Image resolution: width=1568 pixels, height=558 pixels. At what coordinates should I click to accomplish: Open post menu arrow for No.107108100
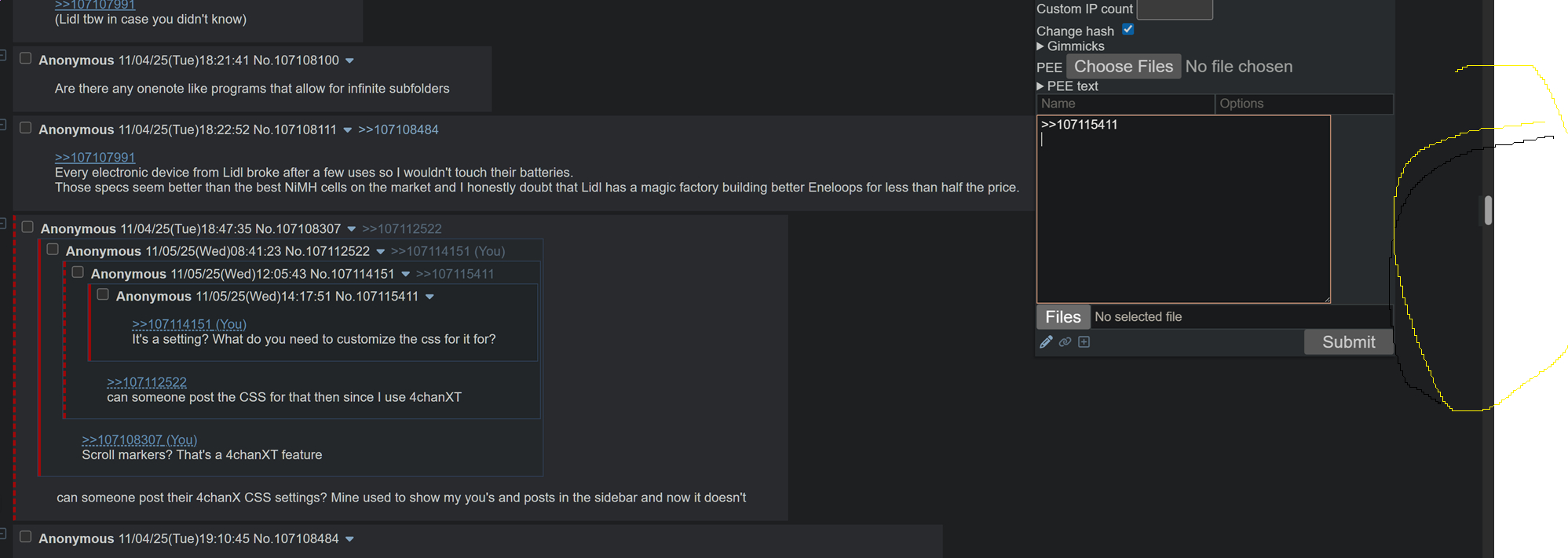(x=349, y=60)
